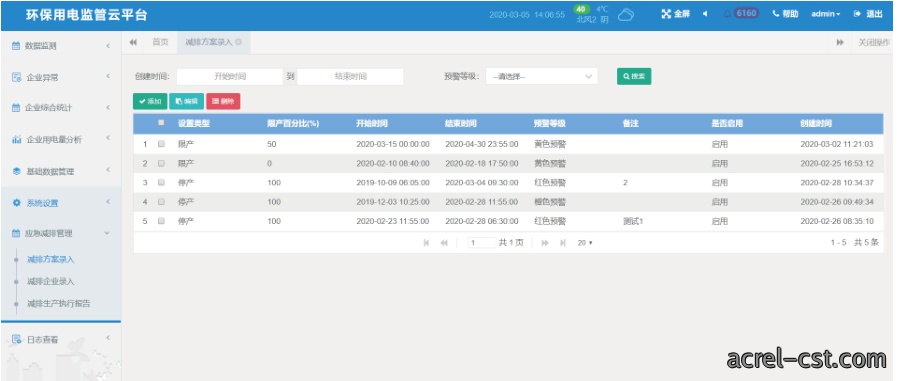Screen dimensions: 897x381
Task: Switch to the 首页 tab
Action: pos(160,42)
